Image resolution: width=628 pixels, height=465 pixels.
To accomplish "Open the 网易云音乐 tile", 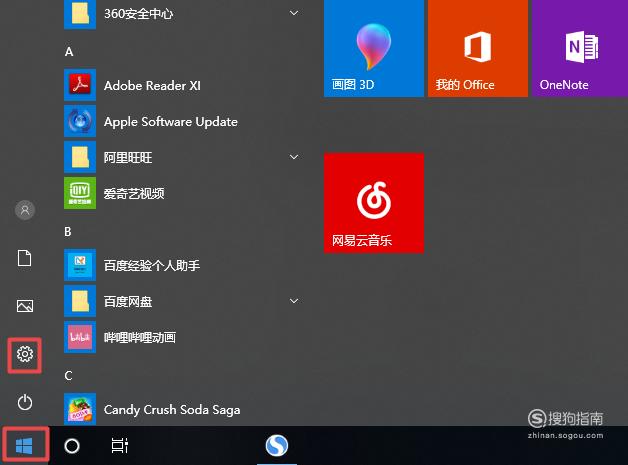I will pyautogui.click(x=374, y=203).
